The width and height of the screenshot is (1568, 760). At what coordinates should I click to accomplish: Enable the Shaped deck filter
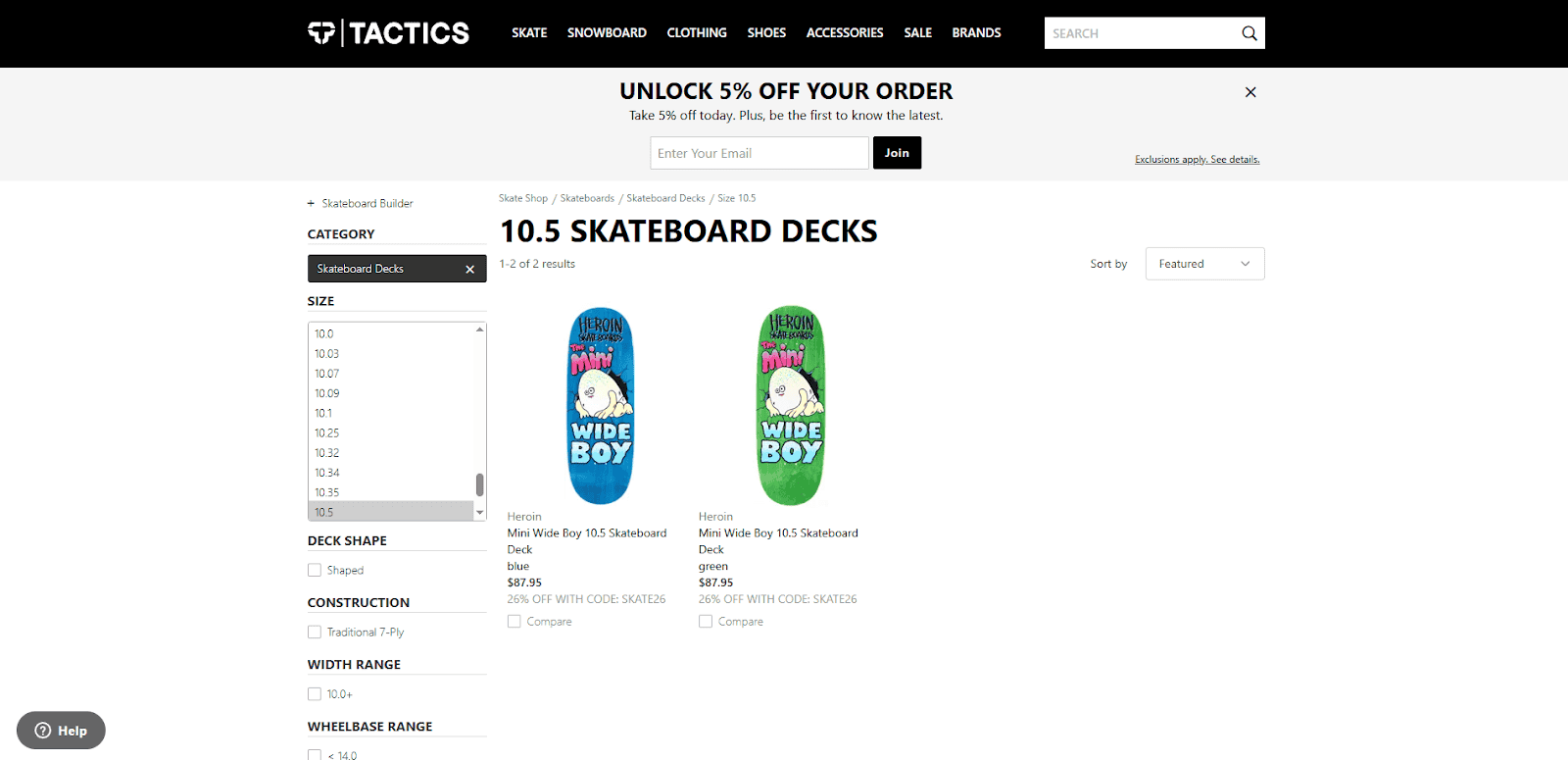point(314,570)
